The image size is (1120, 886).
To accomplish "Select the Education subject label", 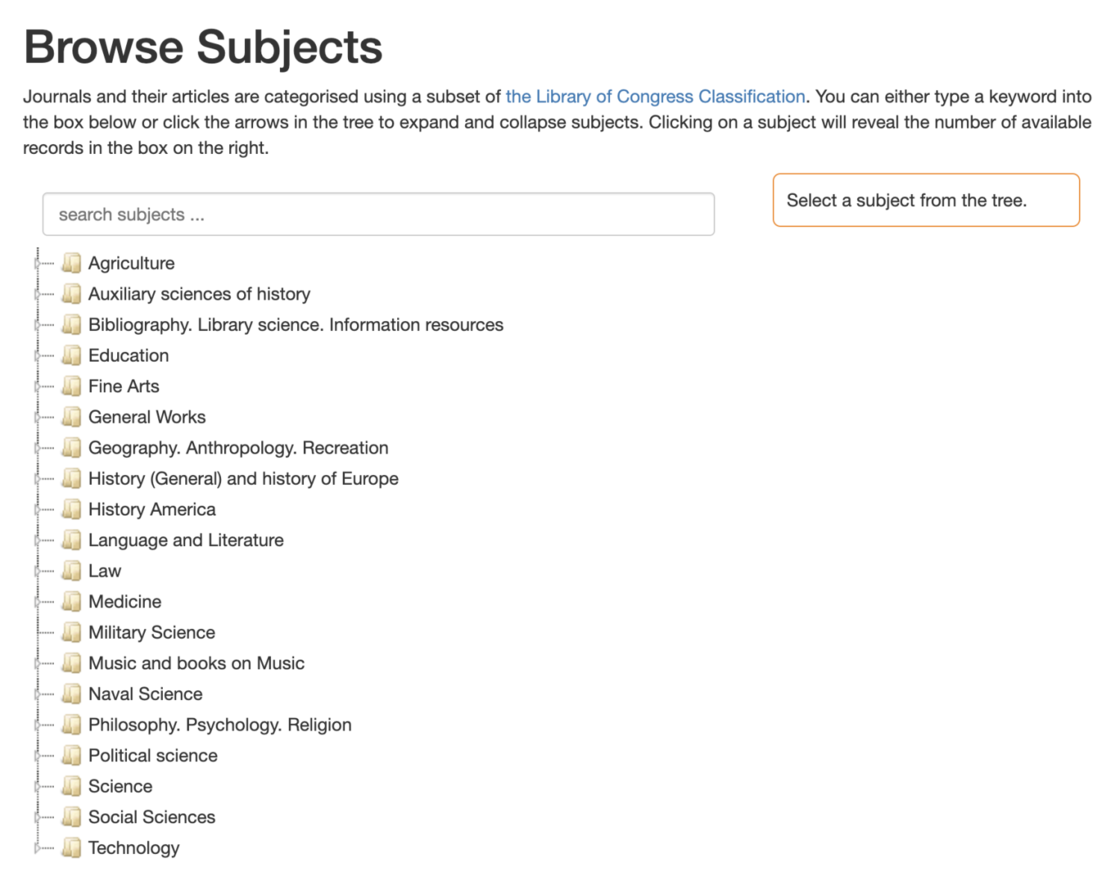I will [x=129, y=355].
